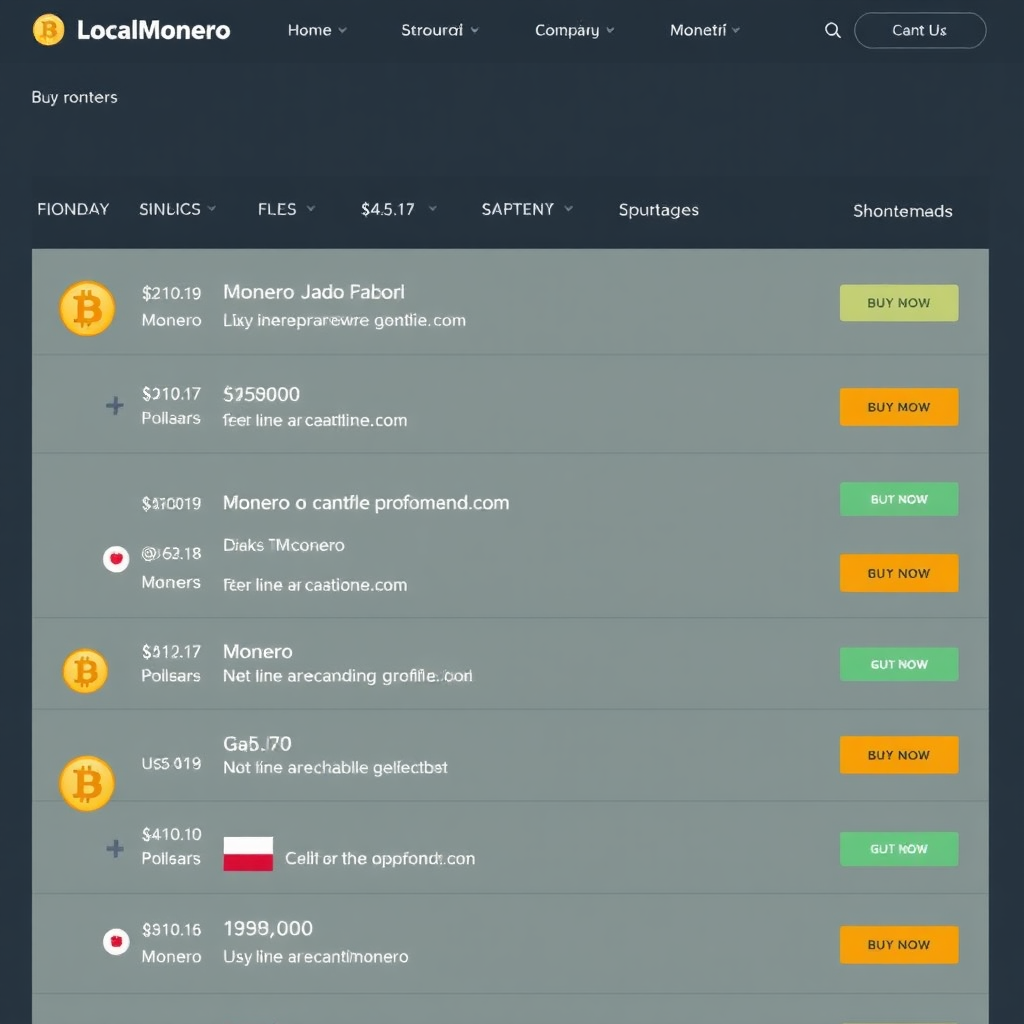Click the Ga5.l70 title
The image size is (1024, 1024).
click(257, 744)
